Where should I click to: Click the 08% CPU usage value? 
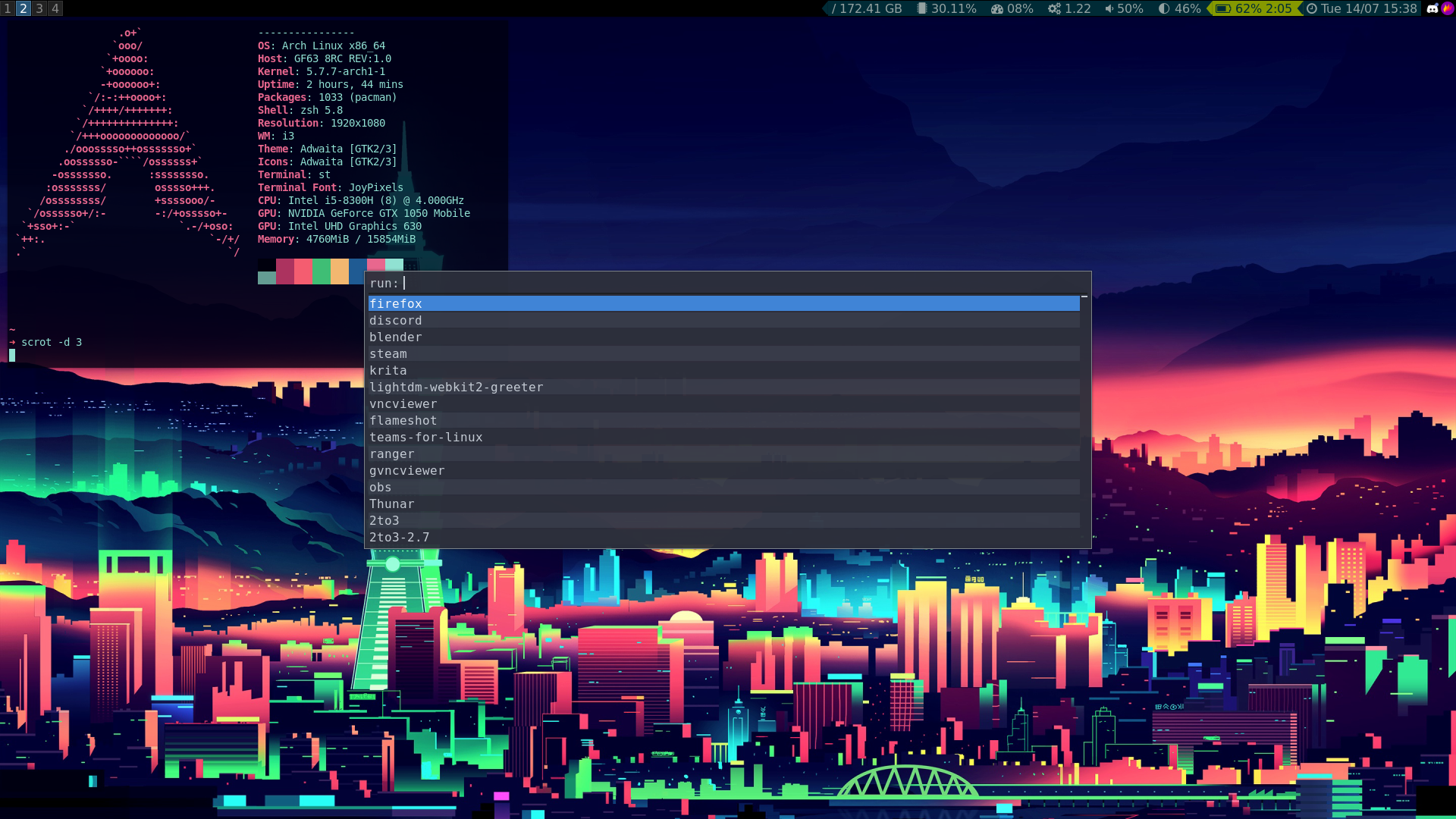pyautogui.click(x=1020, y=9)
